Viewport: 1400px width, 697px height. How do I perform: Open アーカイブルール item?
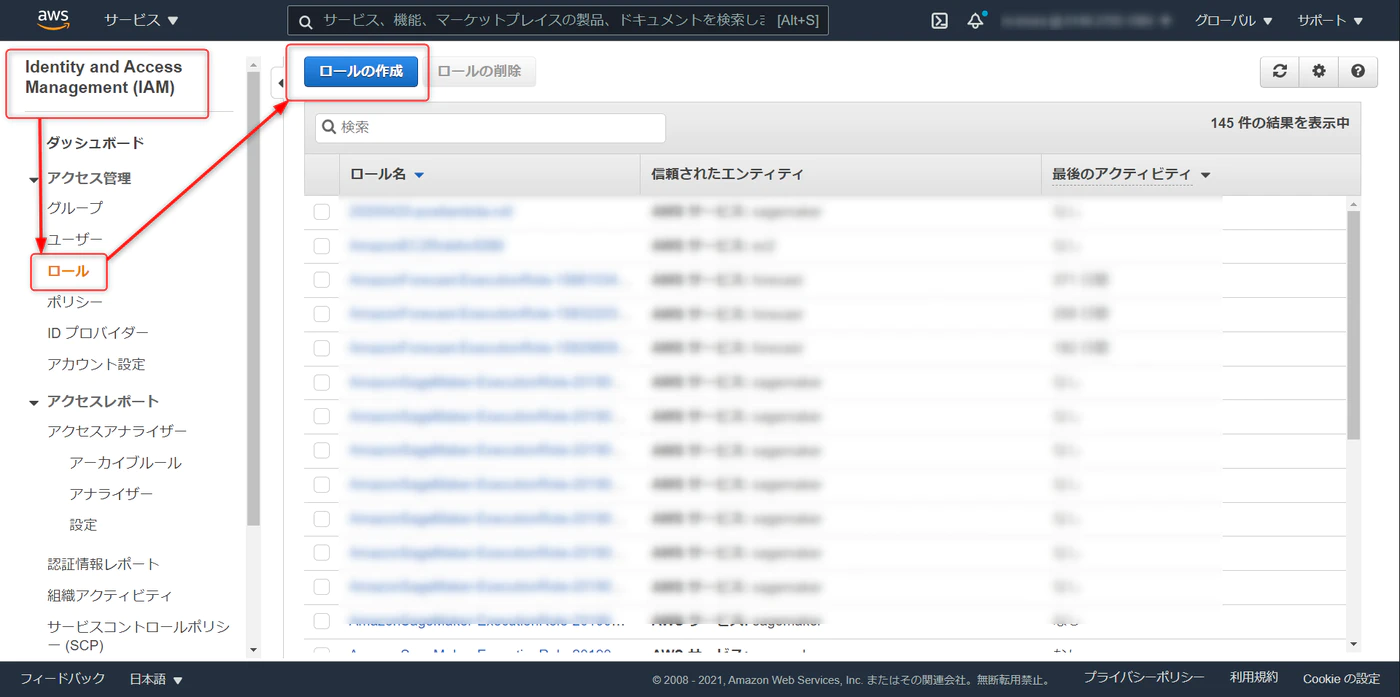(x=125, y=463)
